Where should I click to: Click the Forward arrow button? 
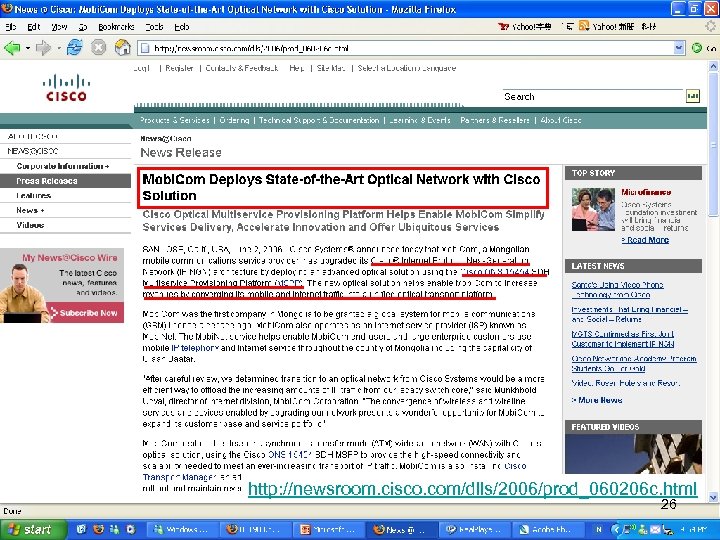tap(43, 48)
